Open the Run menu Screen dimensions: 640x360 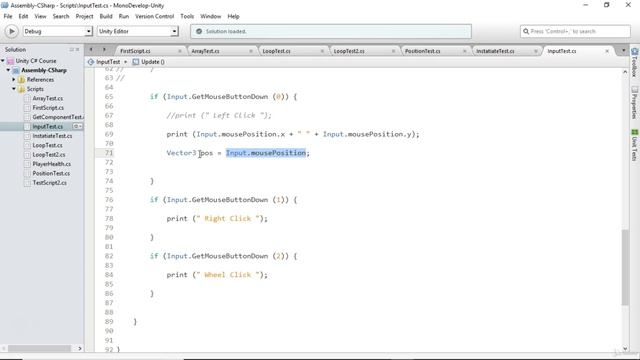click(124, 16)
